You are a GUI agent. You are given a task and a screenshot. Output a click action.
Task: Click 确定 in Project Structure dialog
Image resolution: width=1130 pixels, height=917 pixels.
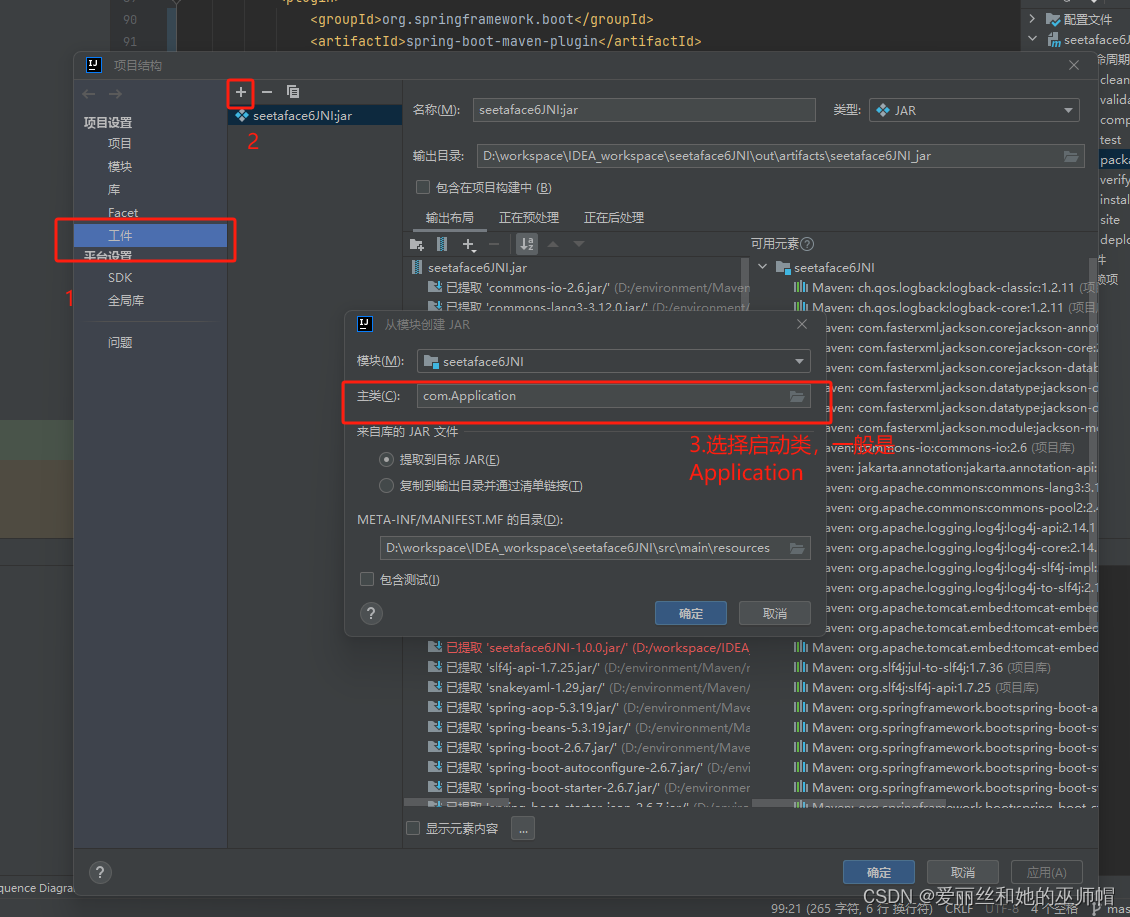878,872
